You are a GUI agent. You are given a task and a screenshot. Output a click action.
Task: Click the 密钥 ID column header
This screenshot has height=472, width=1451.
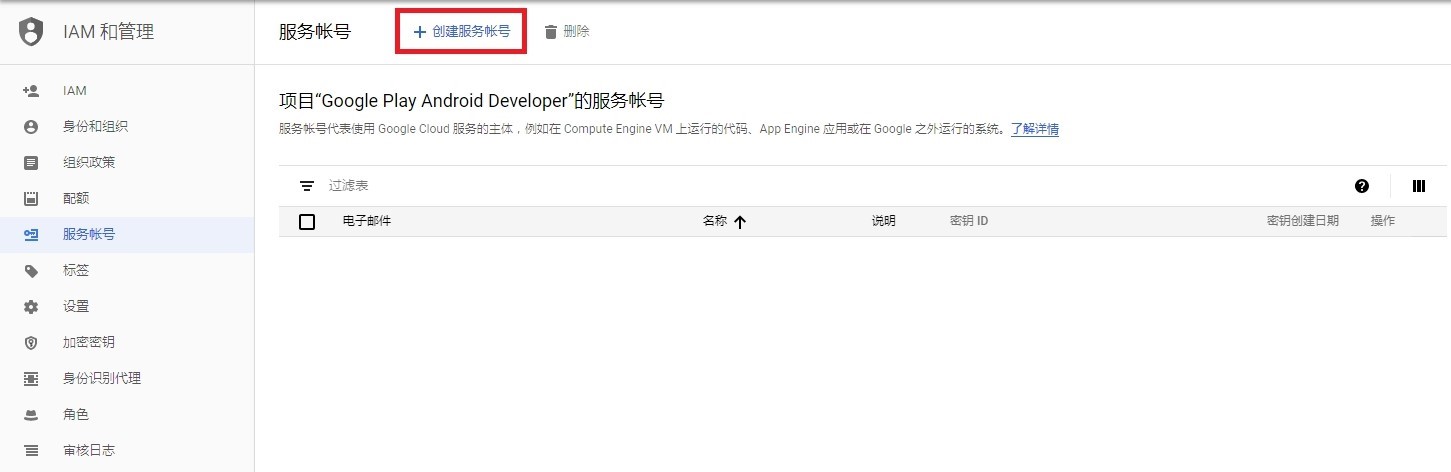tap(969, 221)
